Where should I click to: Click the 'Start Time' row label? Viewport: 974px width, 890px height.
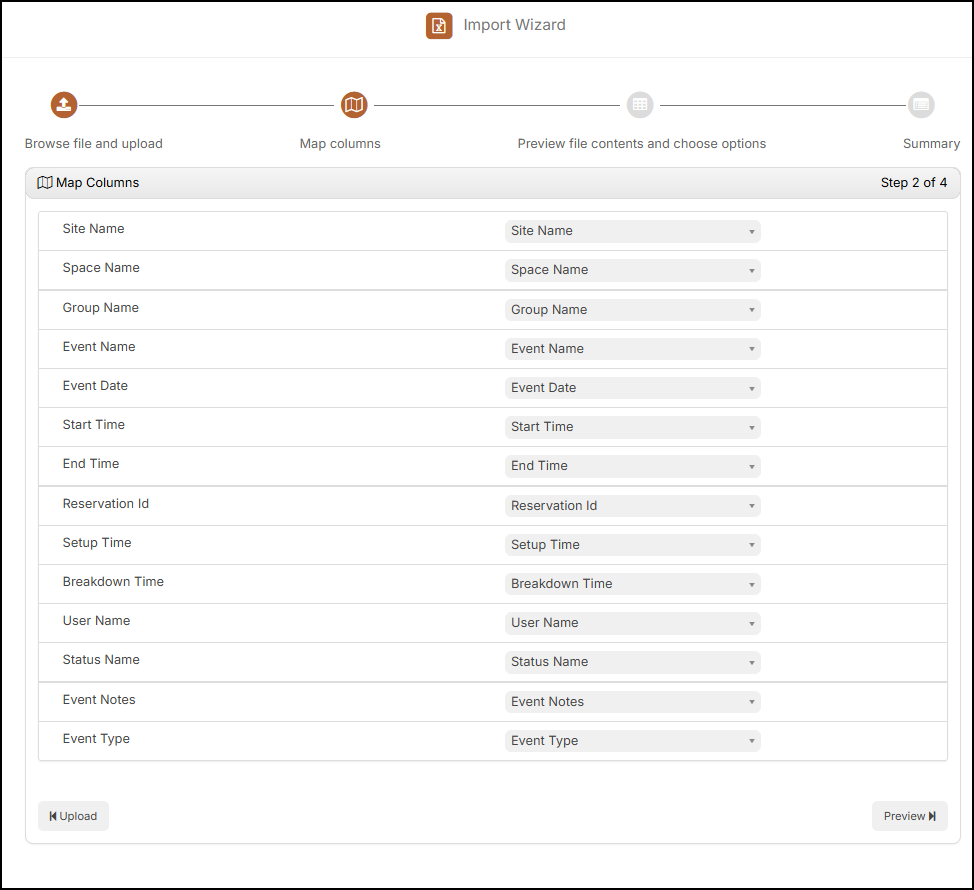click(94, 425)
